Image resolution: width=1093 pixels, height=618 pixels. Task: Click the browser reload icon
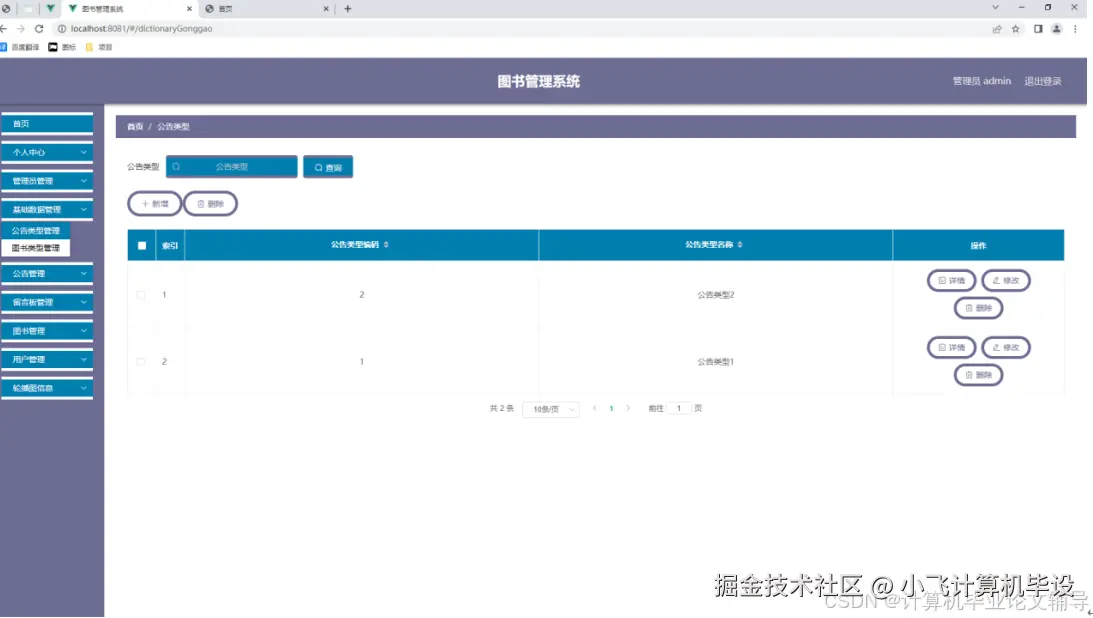pyautogui.click(x=37, y=29)
